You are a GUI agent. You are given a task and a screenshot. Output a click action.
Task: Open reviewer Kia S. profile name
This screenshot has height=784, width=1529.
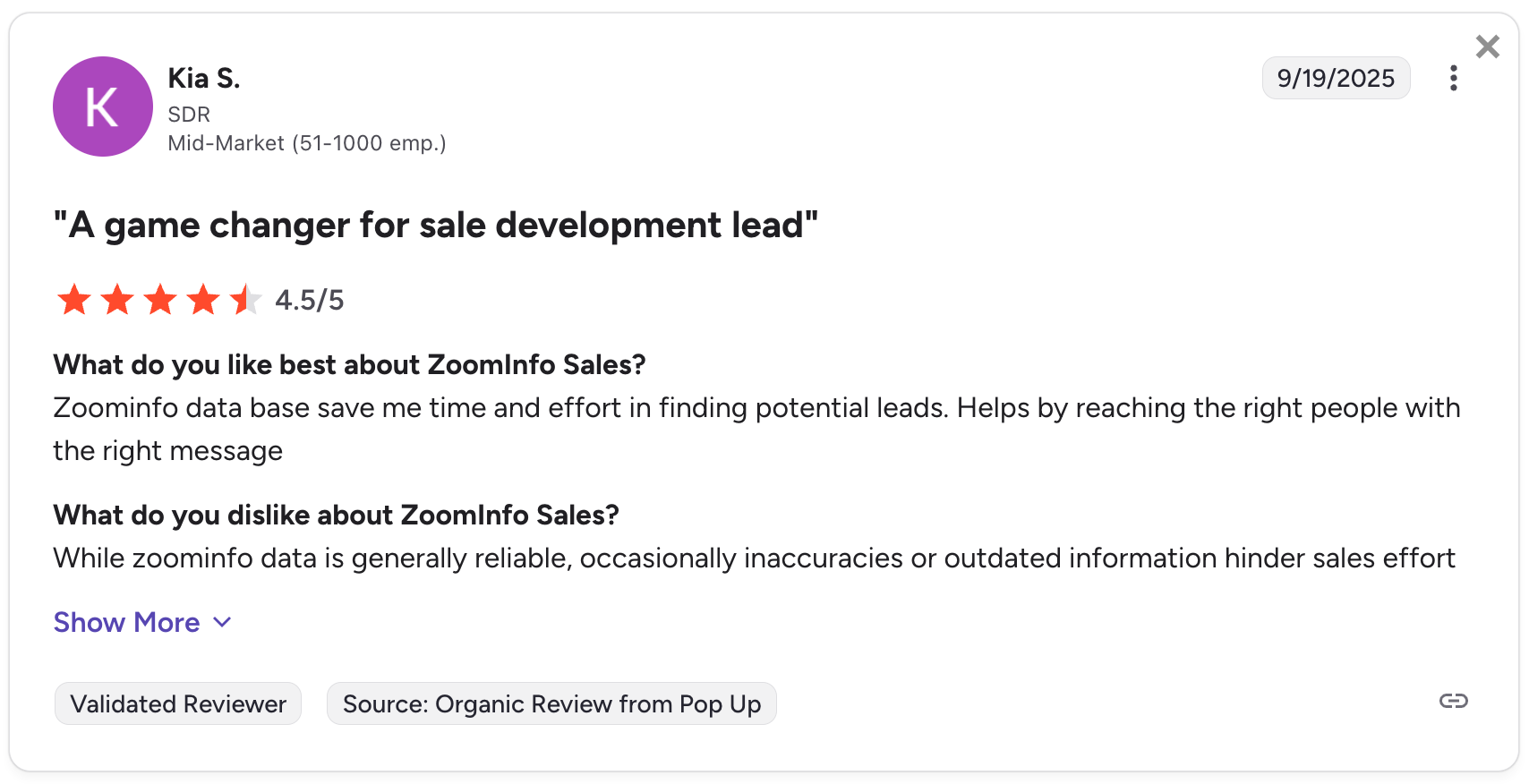pyautogui.click(x=204, y=79)
